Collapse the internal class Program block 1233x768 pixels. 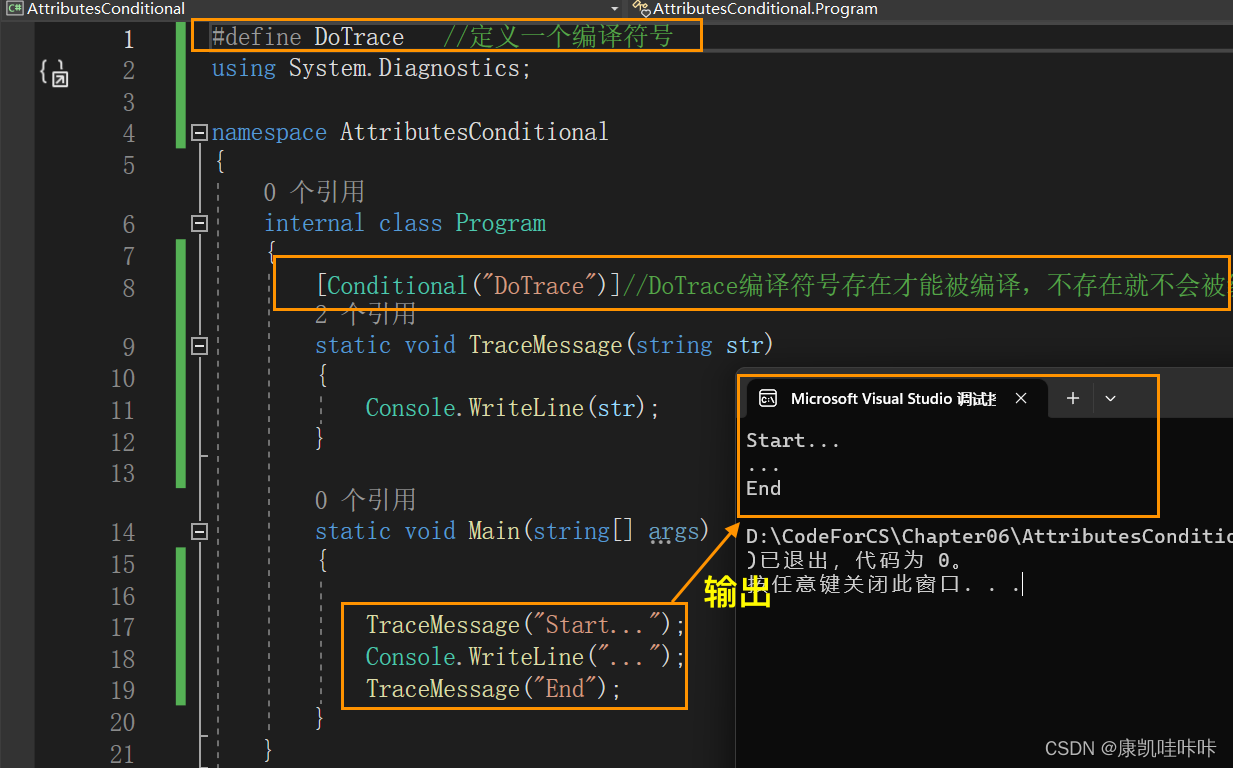pyautogui.click(x=199, y=223)
